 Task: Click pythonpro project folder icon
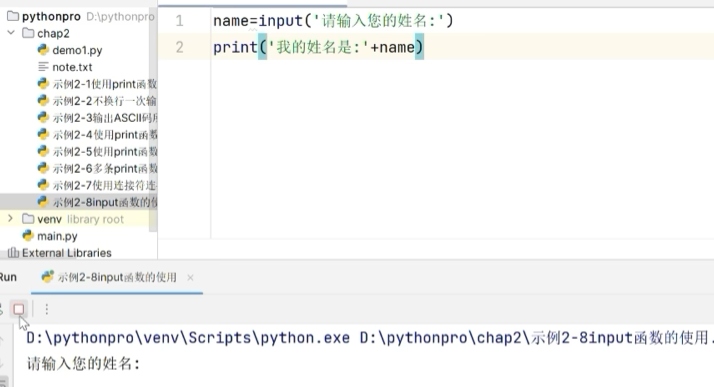point(13,16)
